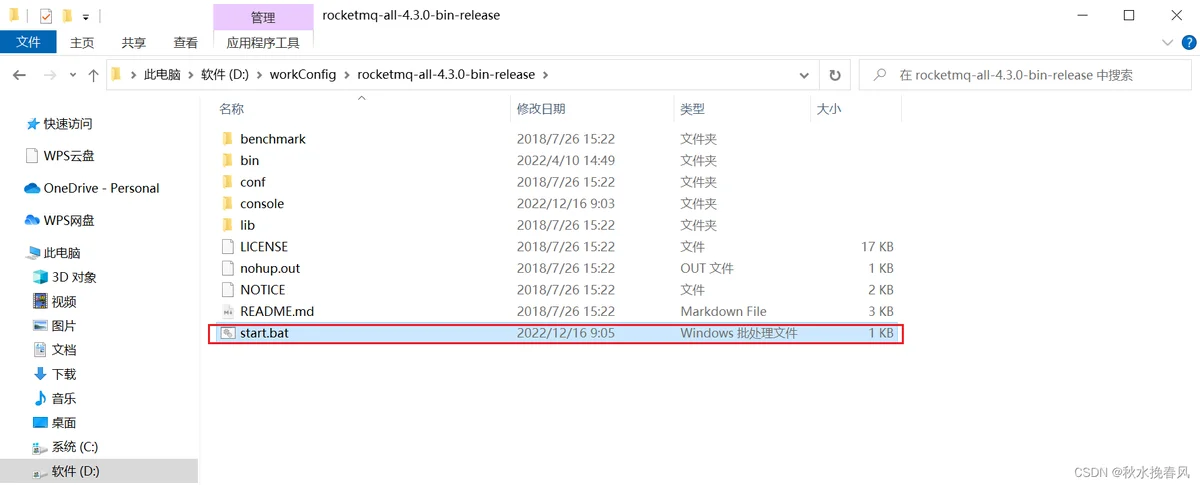Expand the quick access toolbar dropdown

86,17
